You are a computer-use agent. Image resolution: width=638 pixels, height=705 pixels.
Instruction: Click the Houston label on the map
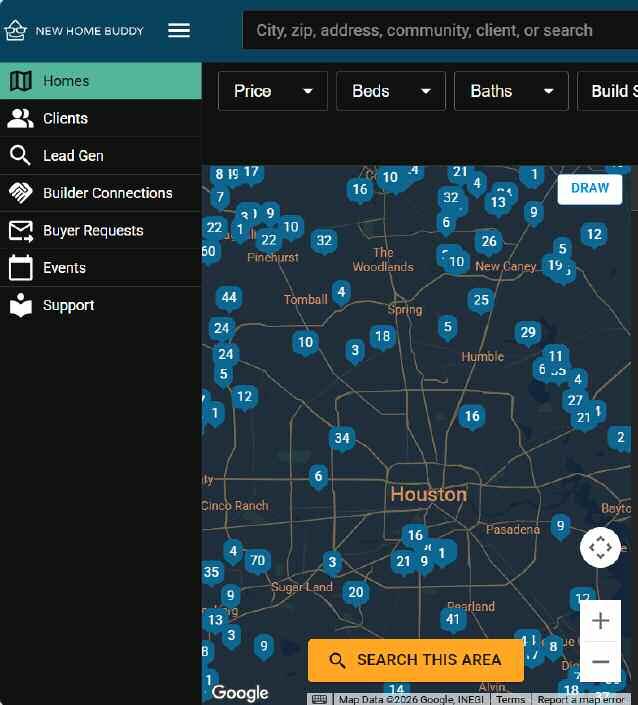point(429,495)
